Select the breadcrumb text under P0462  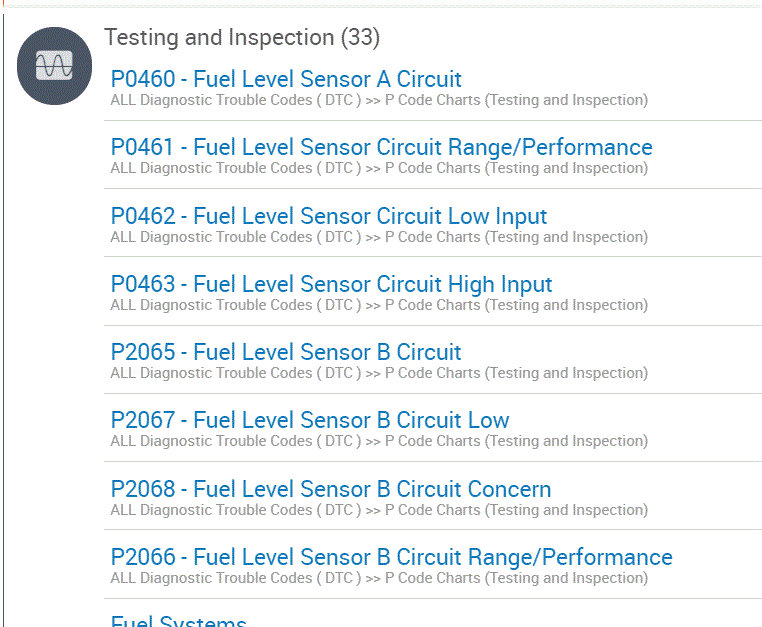coord(379,237)
